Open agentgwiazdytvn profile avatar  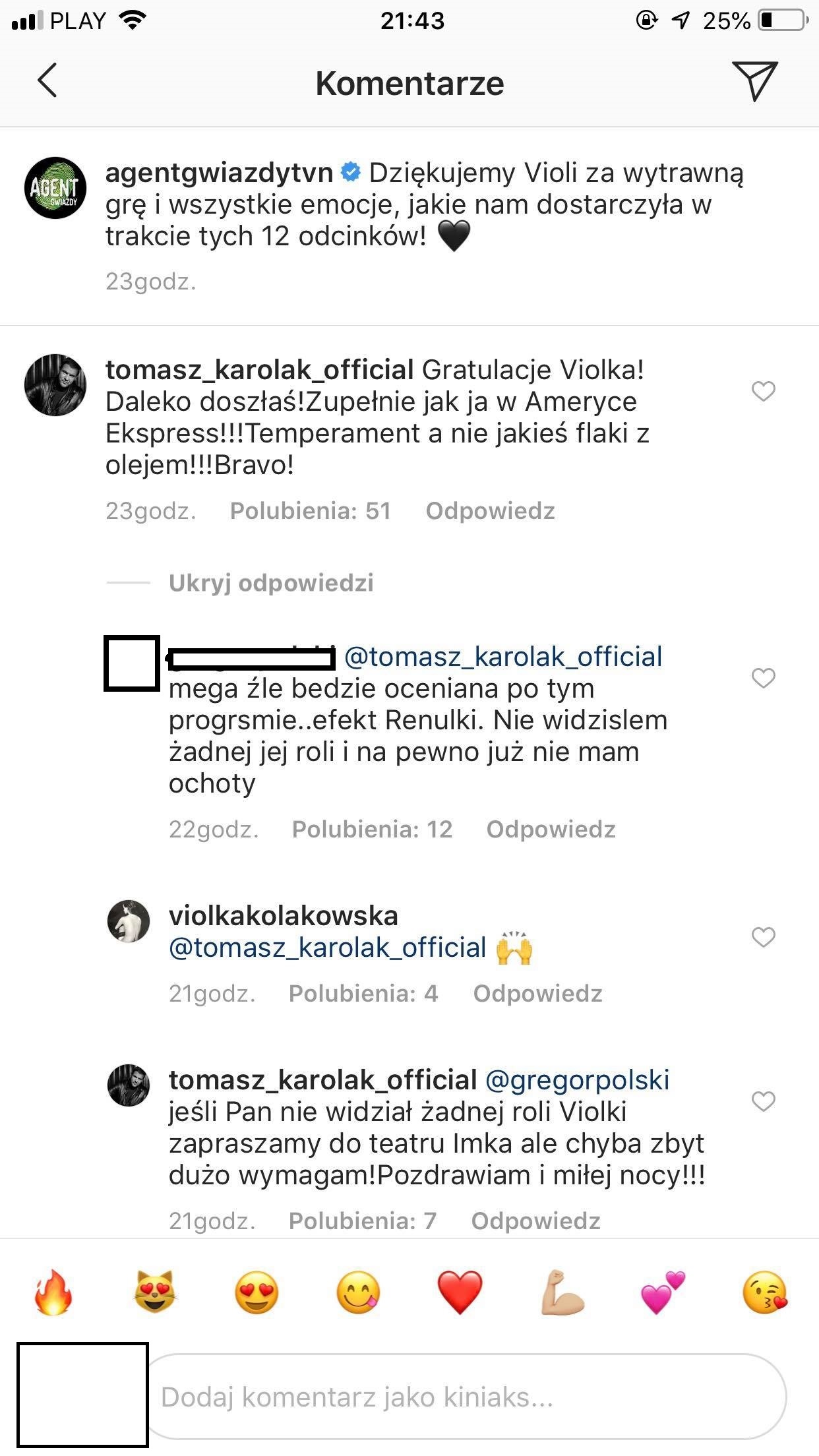click(x=55, y=189)
